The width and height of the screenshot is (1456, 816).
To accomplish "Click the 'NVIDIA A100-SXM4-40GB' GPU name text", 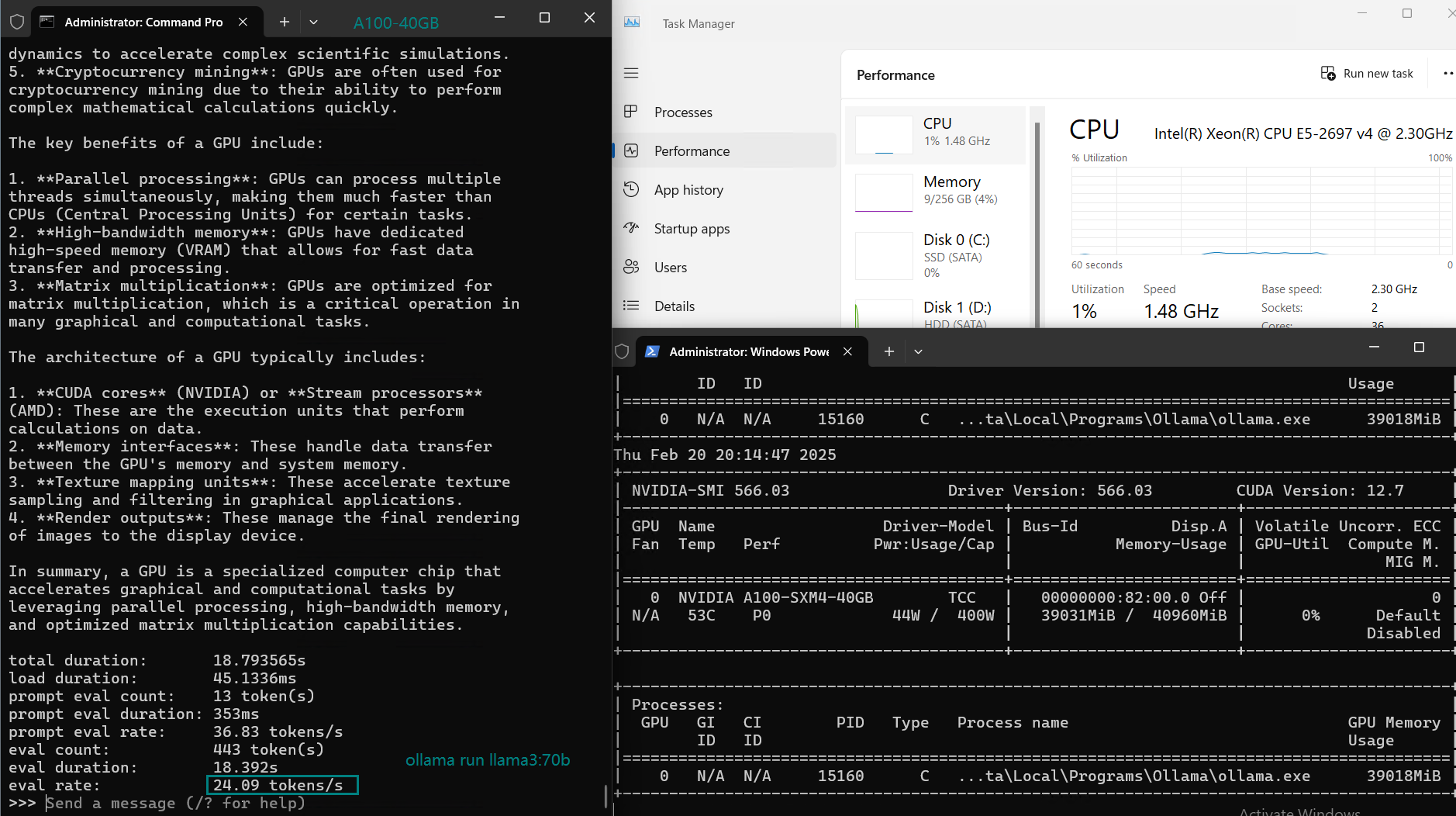I will pyautogui.click(x=775, y=597).
